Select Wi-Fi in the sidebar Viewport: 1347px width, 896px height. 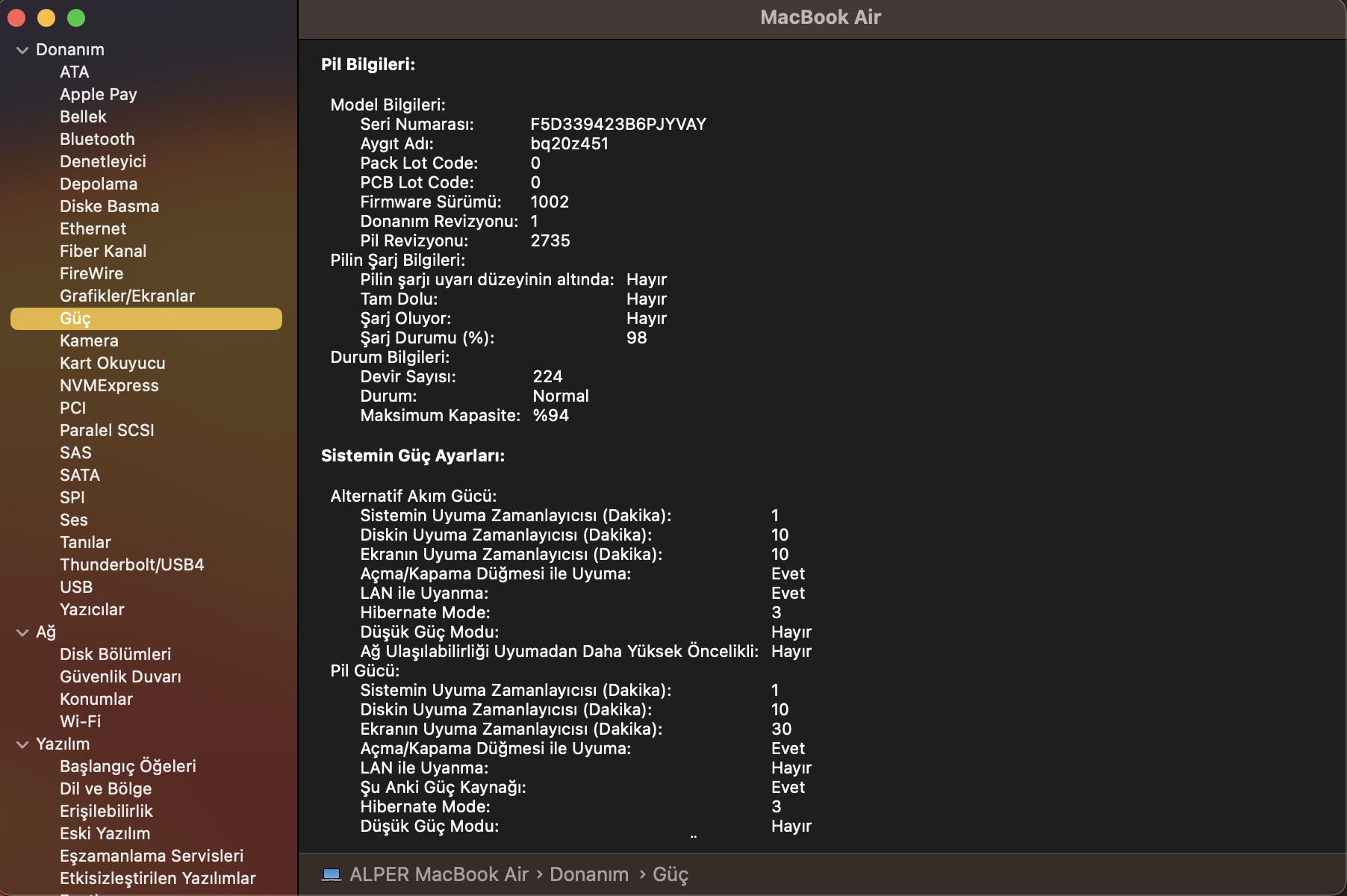pyautogui.click(x=80, y=722)
